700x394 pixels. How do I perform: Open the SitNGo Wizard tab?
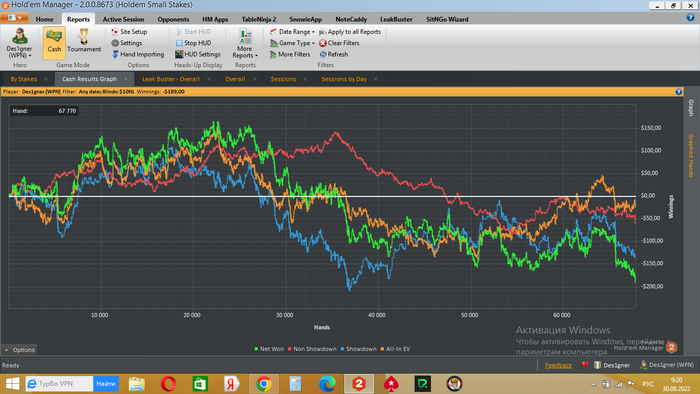[x=447, y=19]
